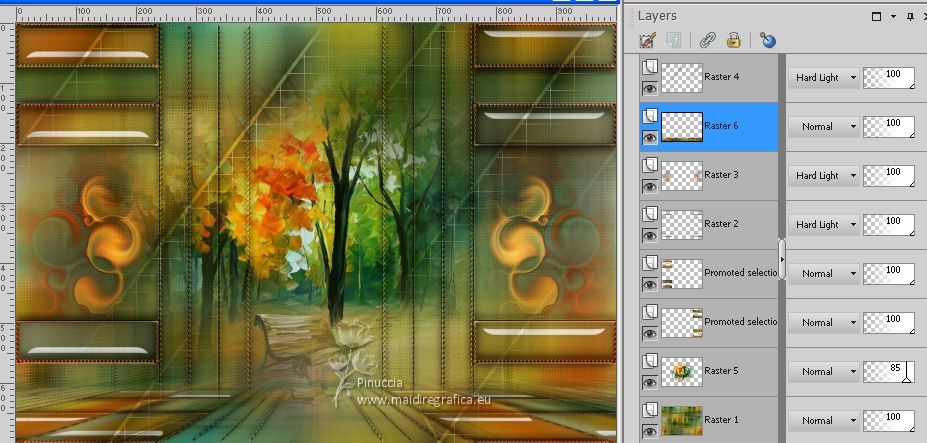Click layer type icon of Promoted selection above Raster 5
Viewport: 927px width, 443px height.
[x=650, y=312]
